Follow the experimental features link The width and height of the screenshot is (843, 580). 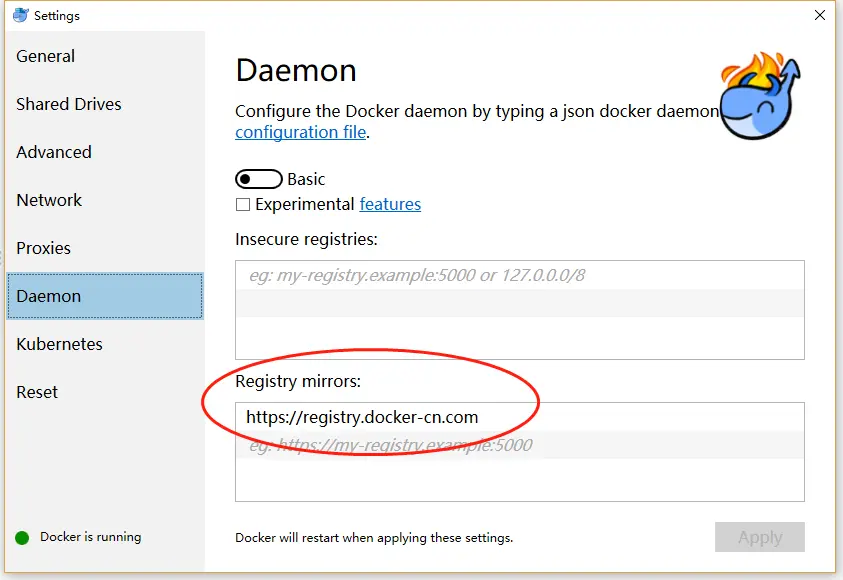pyautogui.click(x=390, y=204)
